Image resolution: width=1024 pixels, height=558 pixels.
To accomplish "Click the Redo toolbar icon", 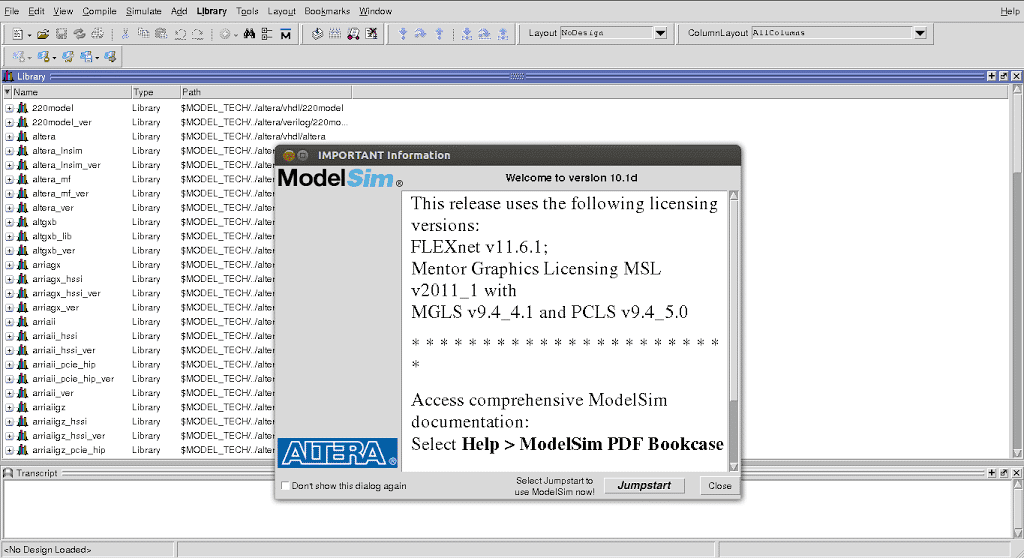I will point(197,34).
